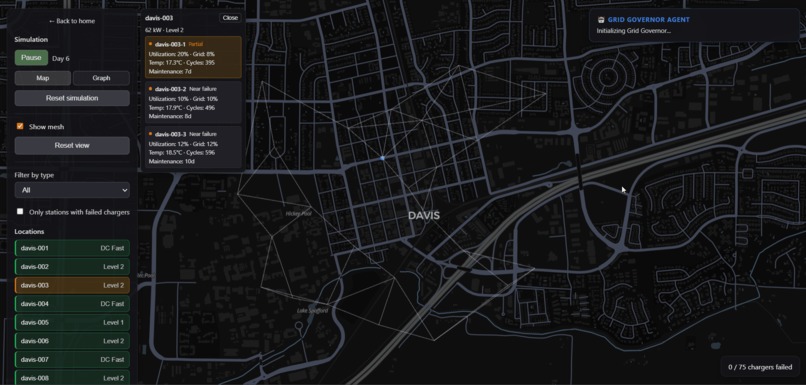Screen dimensions: 806x385
Task: Click the '0 / 75 chargers failed' status
Action: (x=760, y=367)
